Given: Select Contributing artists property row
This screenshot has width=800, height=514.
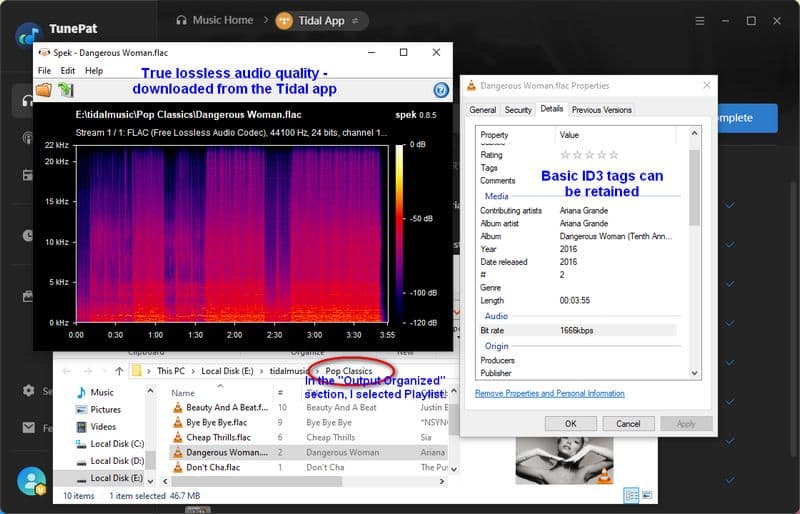Looking at the screenshot, I should click(577, 210).
